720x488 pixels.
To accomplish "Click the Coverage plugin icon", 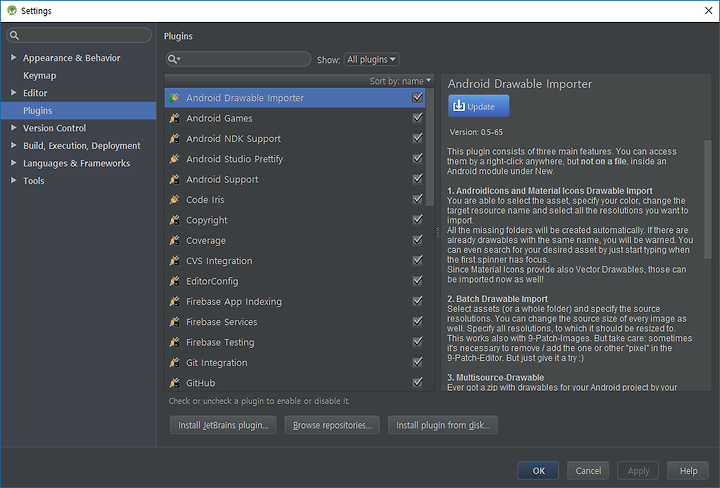I will point(174,240).
